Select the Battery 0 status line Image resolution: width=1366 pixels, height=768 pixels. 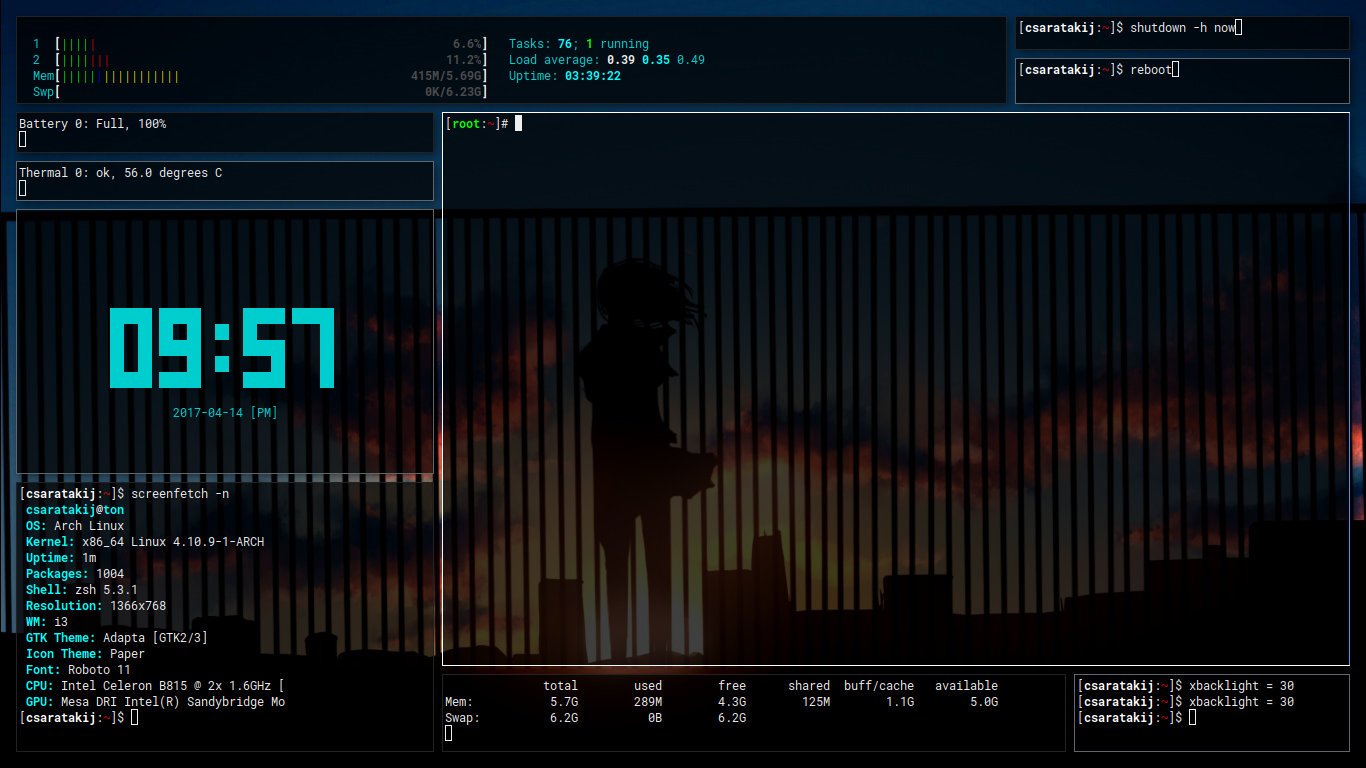pos(93,124)
